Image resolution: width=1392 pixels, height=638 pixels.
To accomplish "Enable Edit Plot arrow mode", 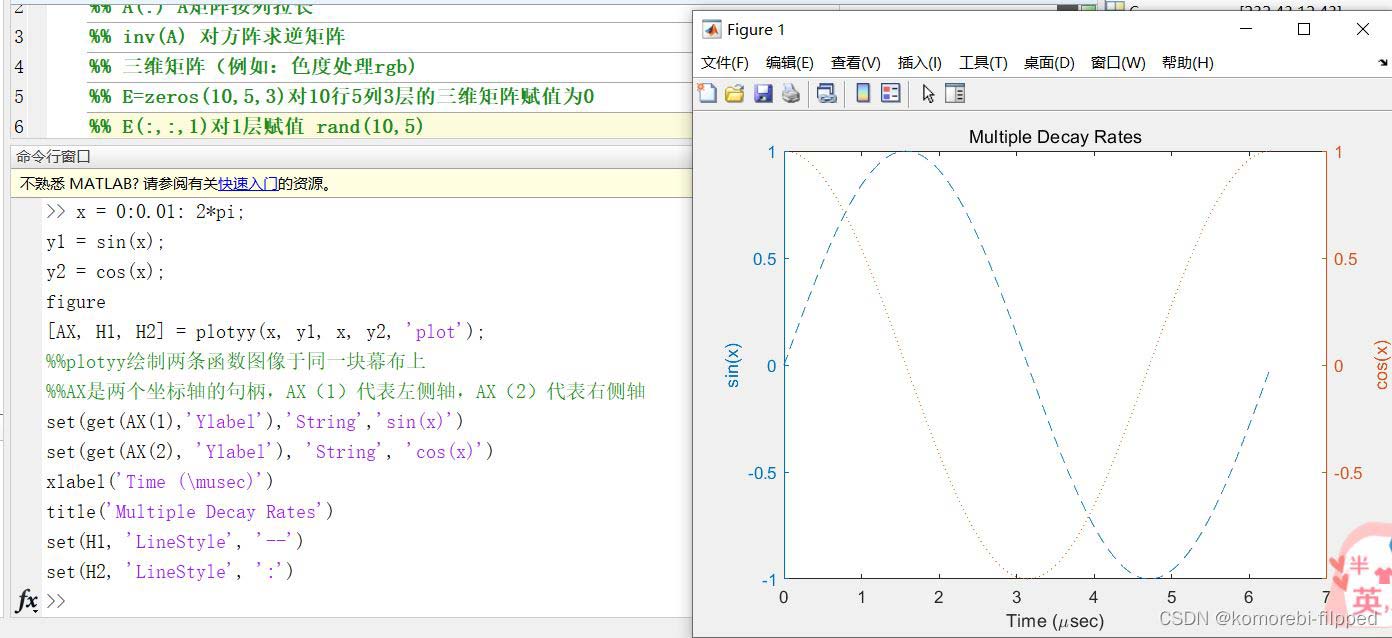I will click(x=928, y=94).
